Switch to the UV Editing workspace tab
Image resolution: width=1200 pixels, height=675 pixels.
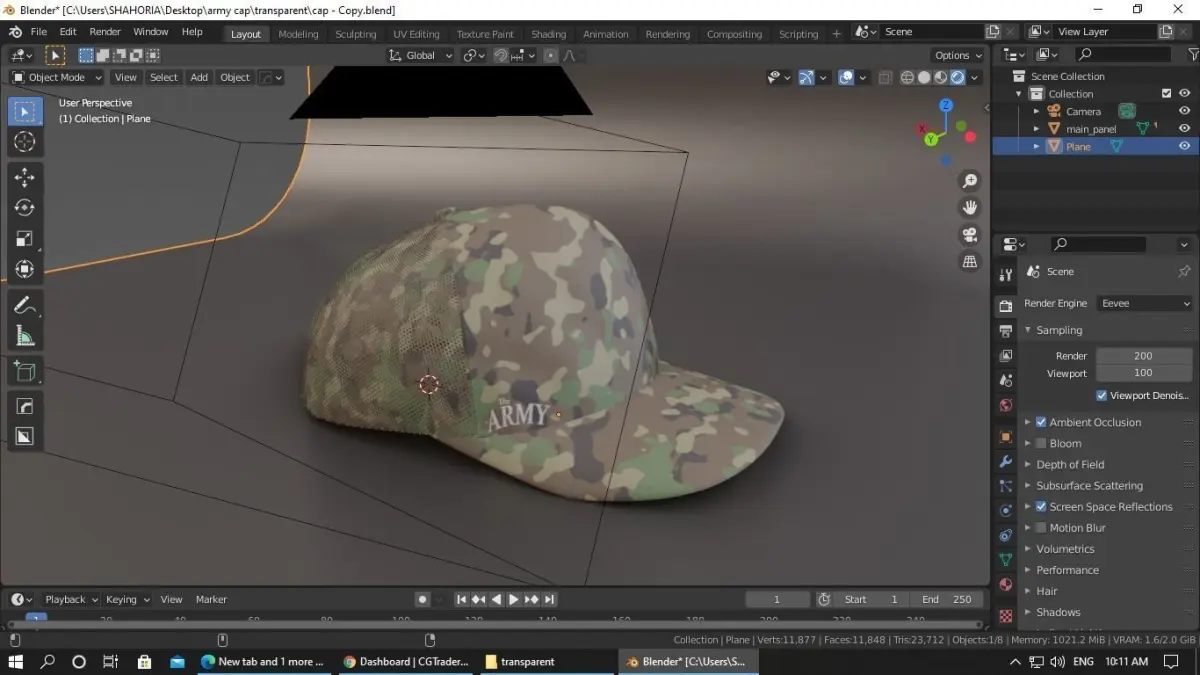[x=415, y=34]
